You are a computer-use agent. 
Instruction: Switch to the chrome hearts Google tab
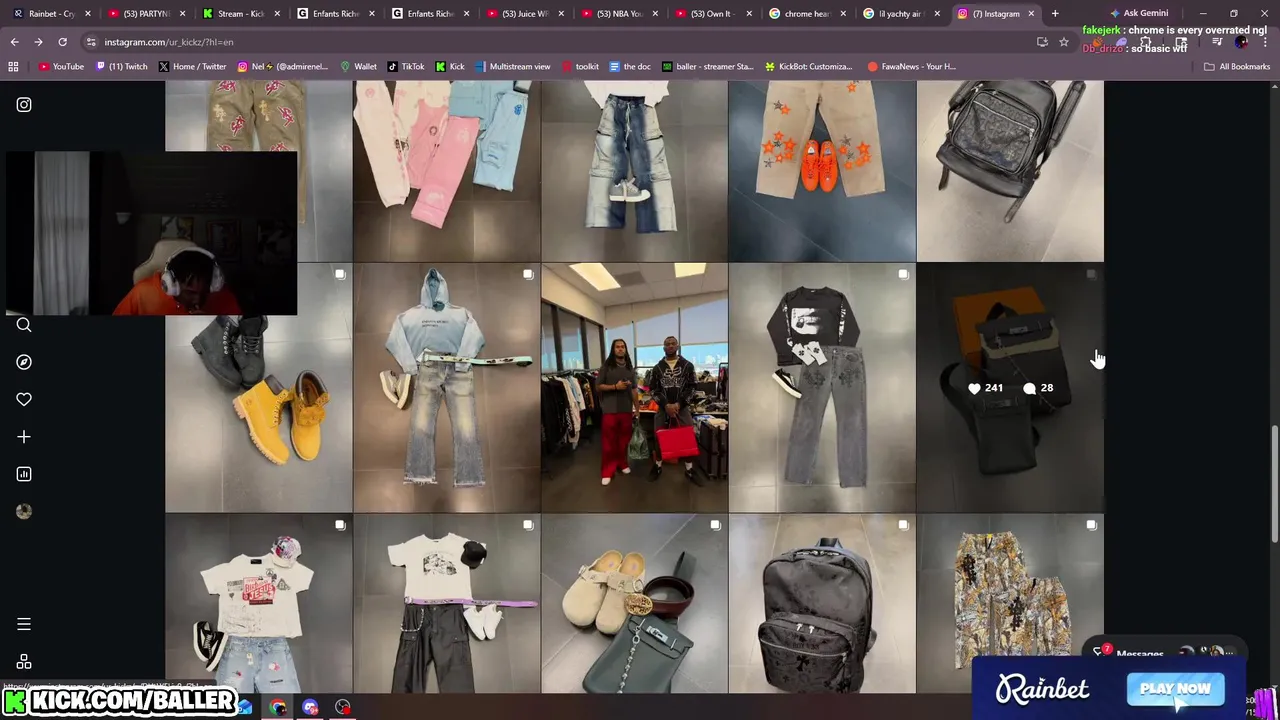point(808,14)
